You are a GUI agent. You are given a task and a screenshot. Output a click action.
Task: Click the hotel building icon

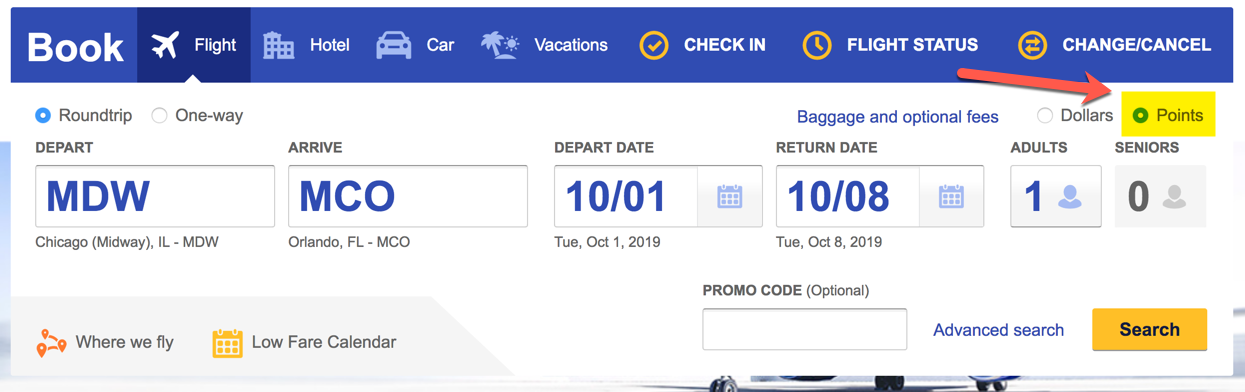point(278,45)
